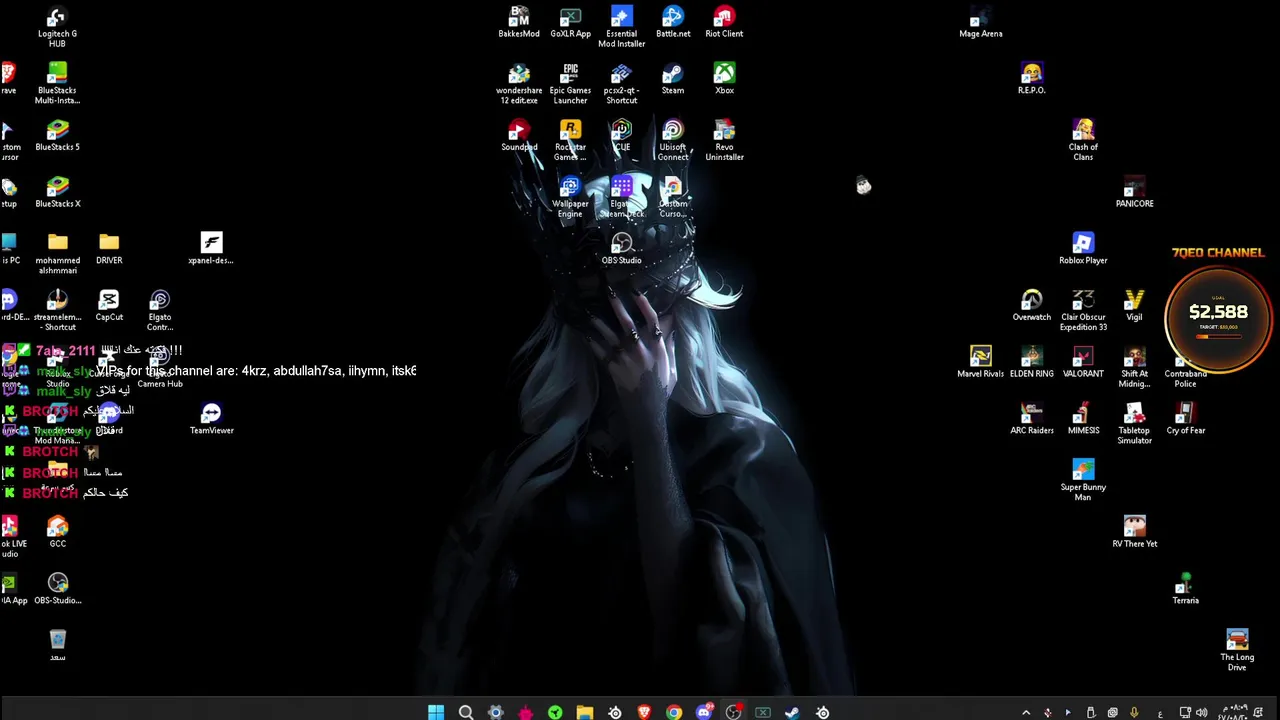
Task: Launch The Long Drive icon
Action: [1237, 651]
